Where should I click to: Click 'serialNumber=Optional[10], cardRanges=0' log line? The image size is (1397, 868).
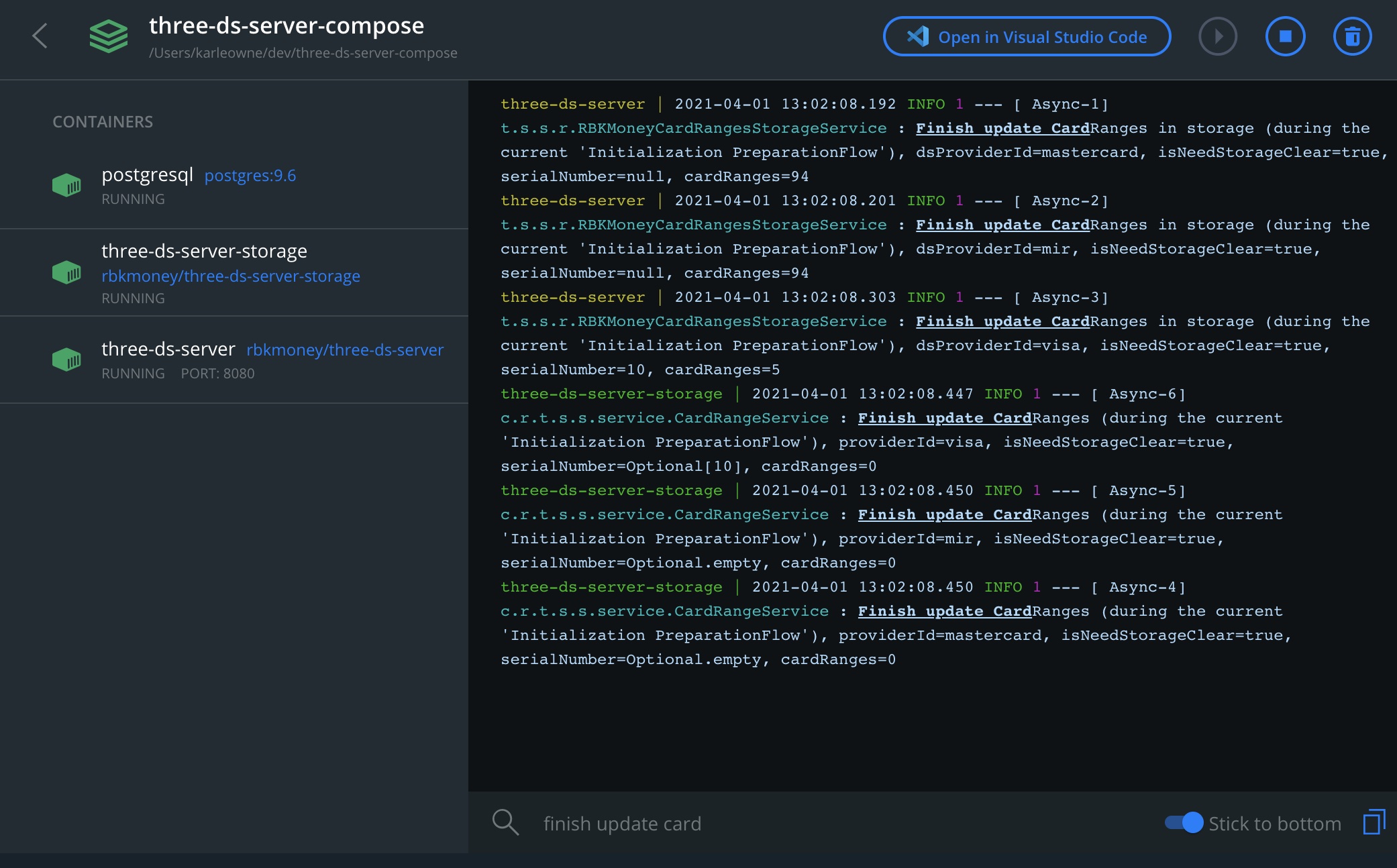(688, 466)
